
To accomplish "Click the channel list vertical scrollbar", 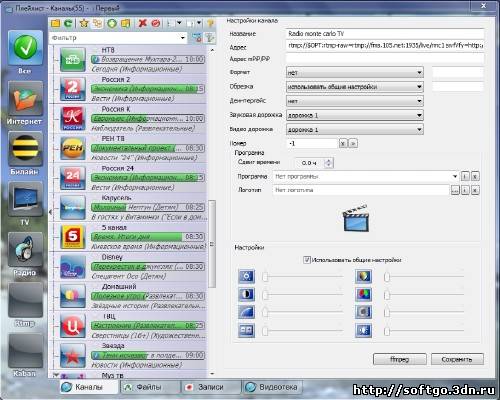I will [x=212, y=243].
